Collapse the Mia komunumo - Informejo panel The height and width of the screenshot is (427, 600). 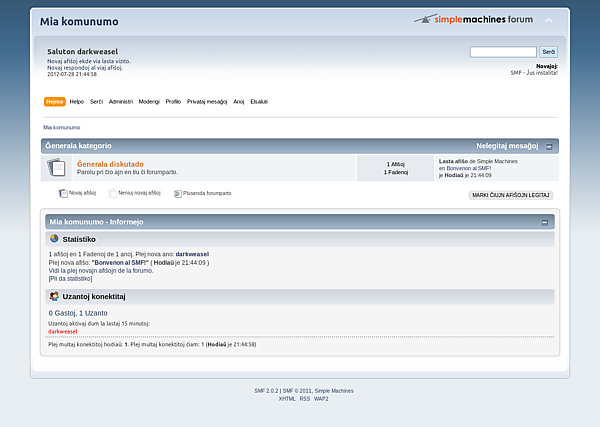pos(544,221)
